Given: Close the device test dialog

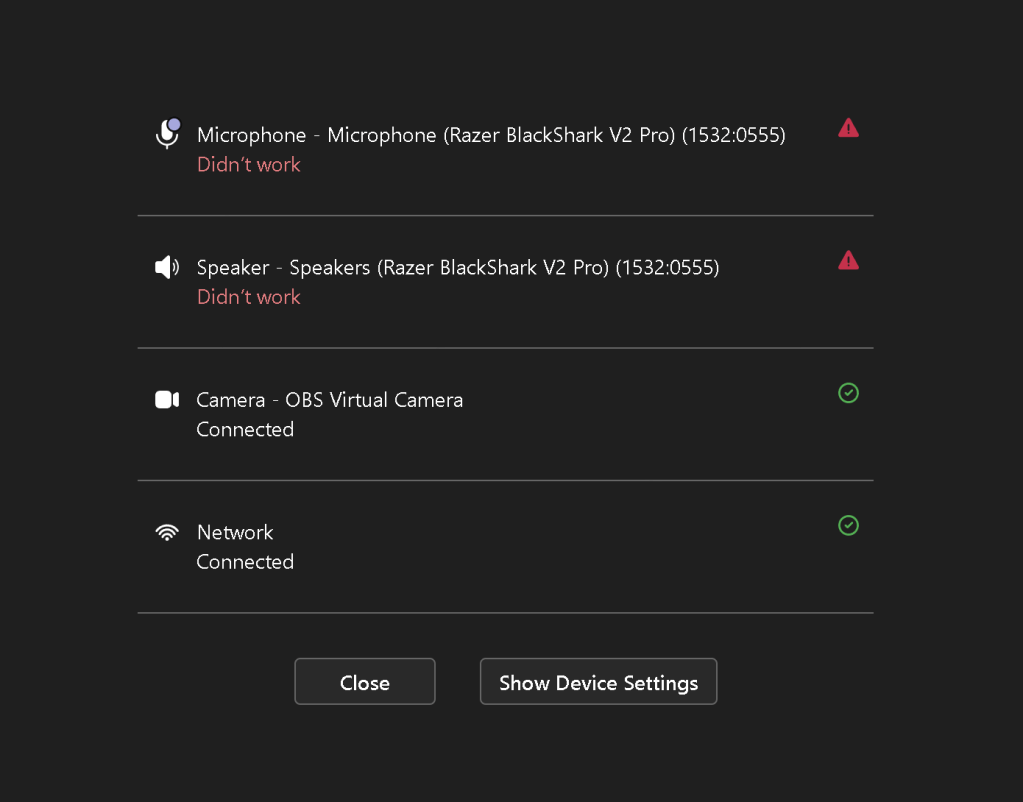Looking at the screenshot, I should pyautogui.click(x=365, y=681).
